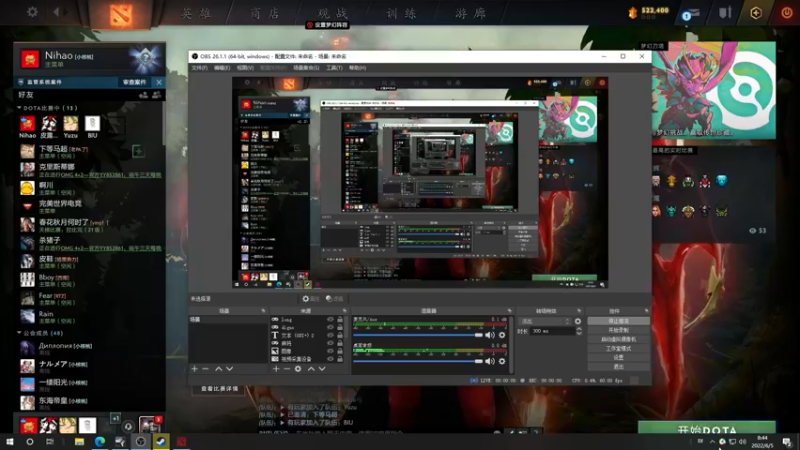This screenshot has height=450, width=800.
Task: Adjust the 300 ms duration stepper arrows
Action: (579, 331)
